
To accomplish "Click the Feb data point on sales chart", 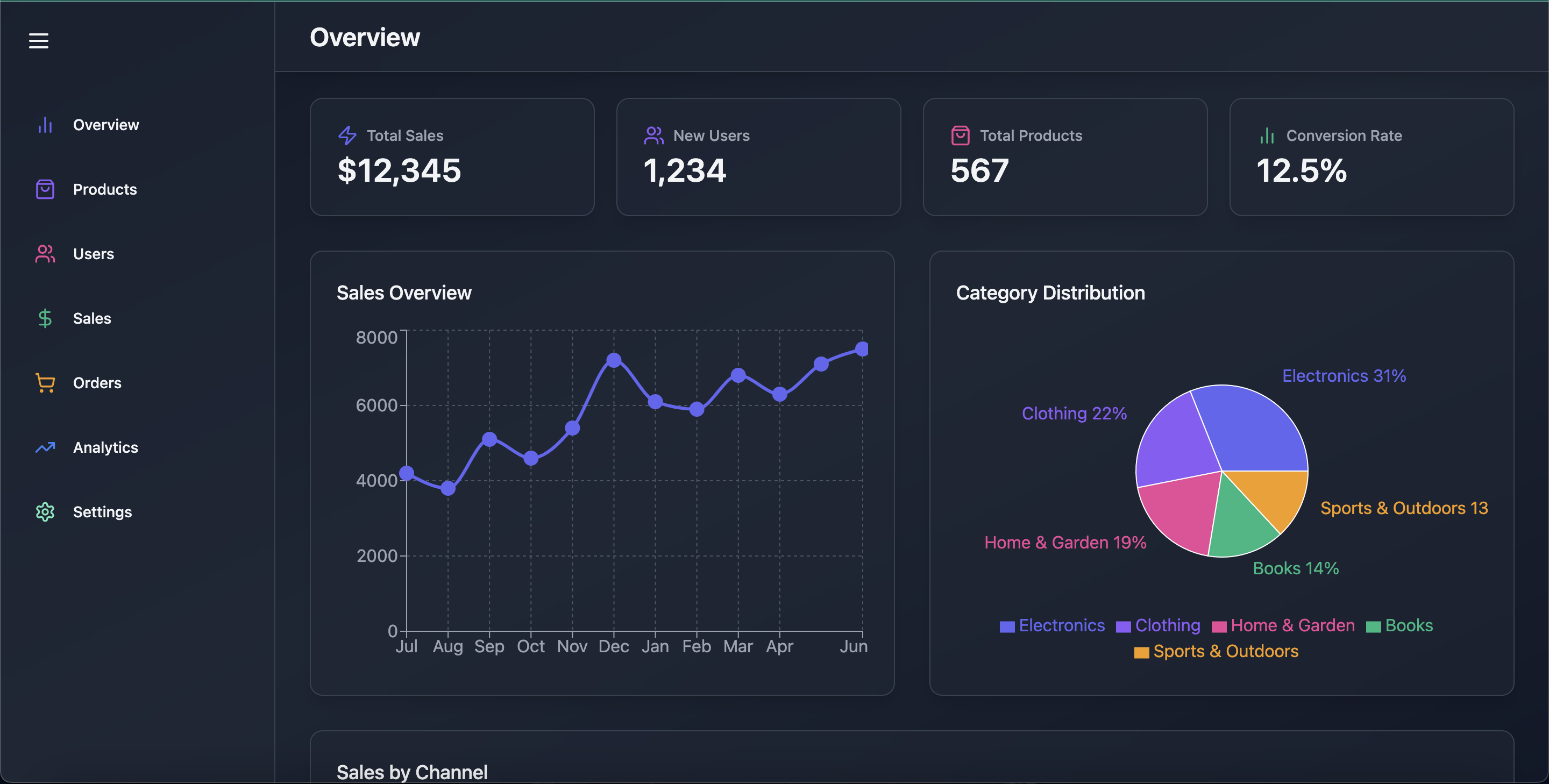I will [697, 409].
